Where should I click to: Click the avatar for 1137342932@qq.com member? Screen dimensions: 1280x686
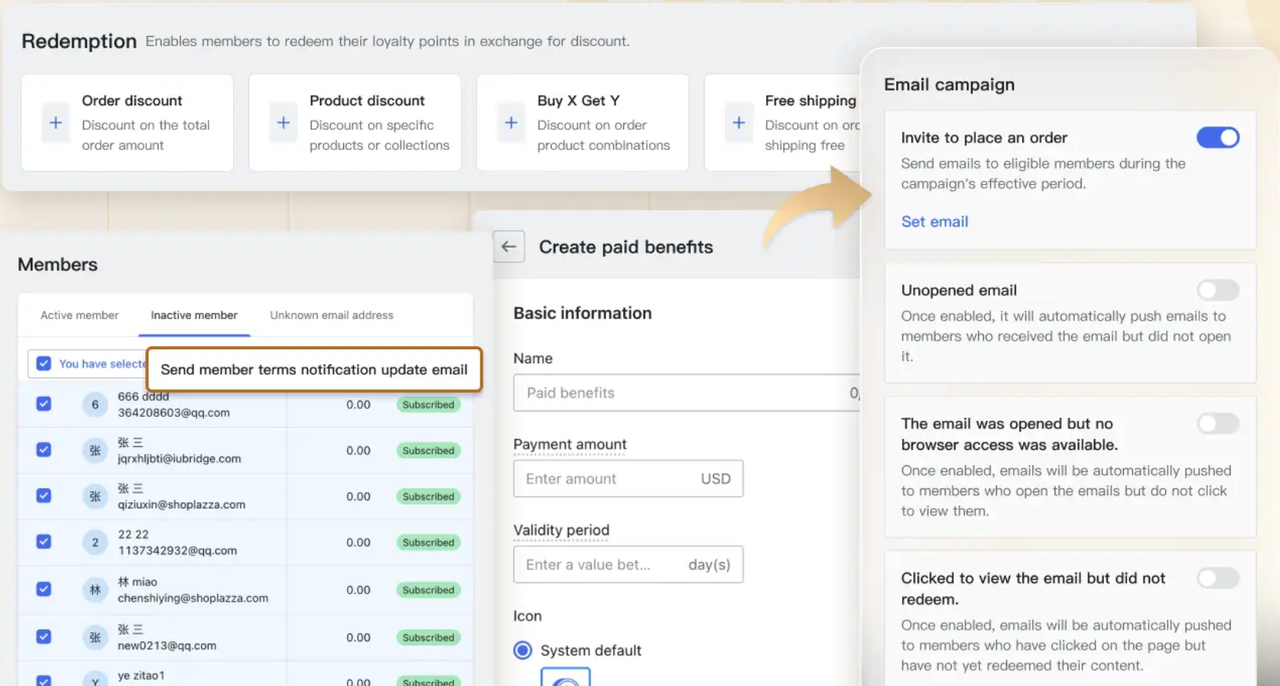pyautogui.click(x=95, y=543)
